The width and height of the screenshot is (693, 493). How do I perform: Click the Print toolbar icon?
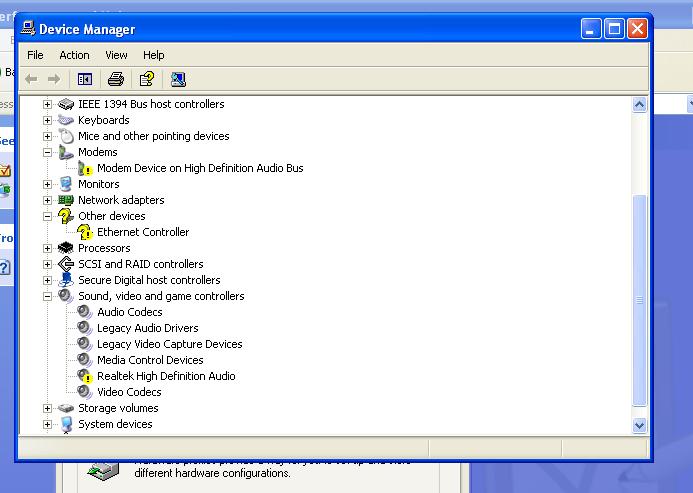(116, 79)
